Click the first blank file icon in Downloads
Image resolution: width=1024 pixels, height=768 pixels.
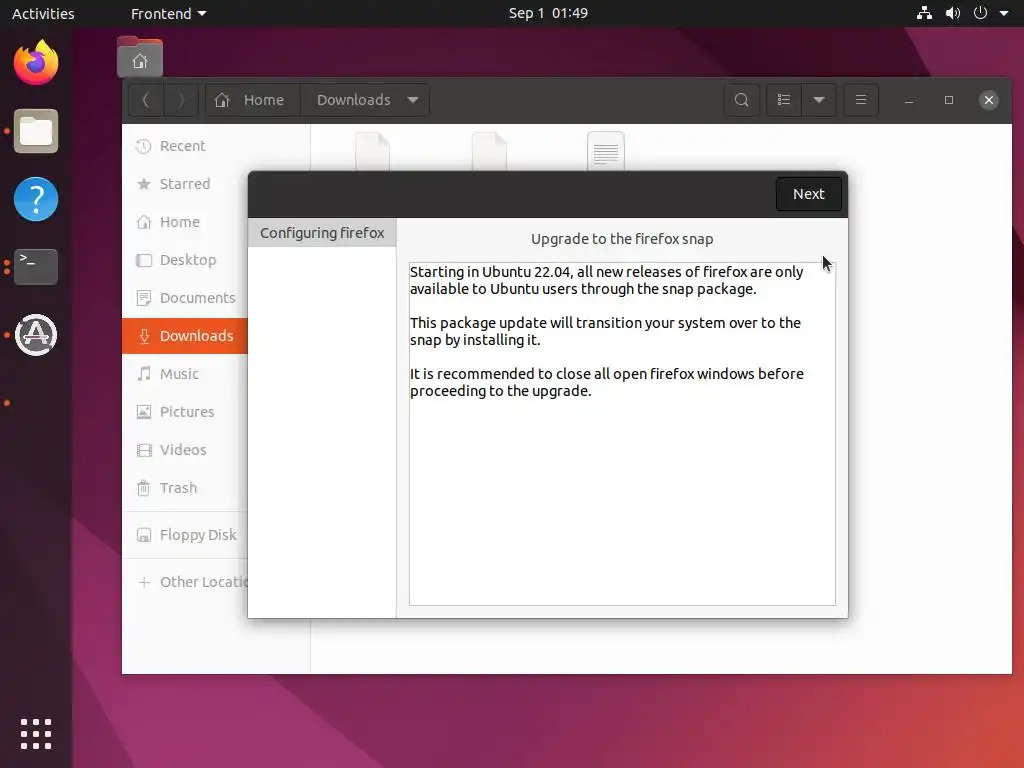coord(372,151)
